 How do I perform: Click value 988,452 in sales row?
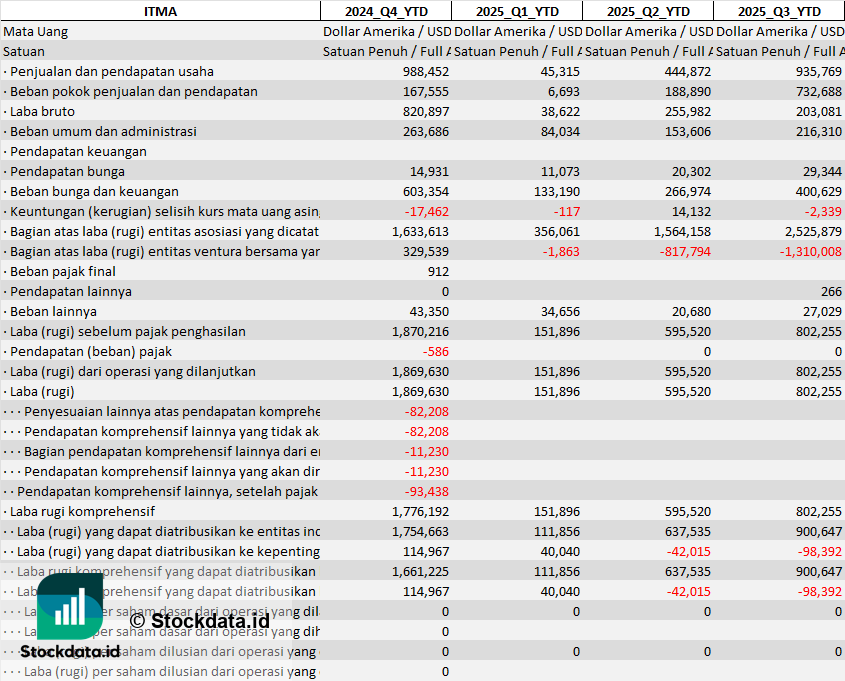426,72
